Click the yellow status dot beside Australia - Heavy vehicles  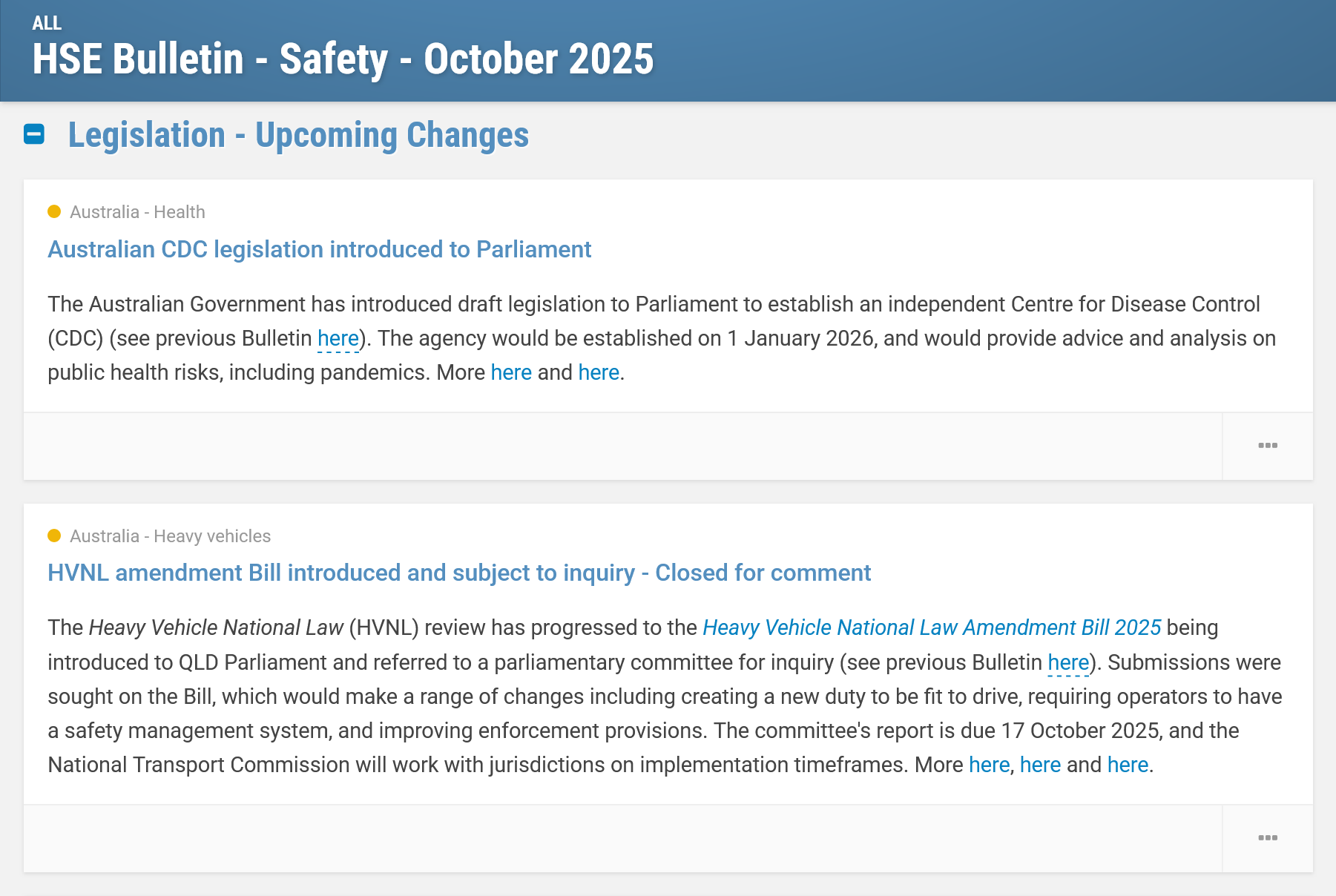coord(54,536)
